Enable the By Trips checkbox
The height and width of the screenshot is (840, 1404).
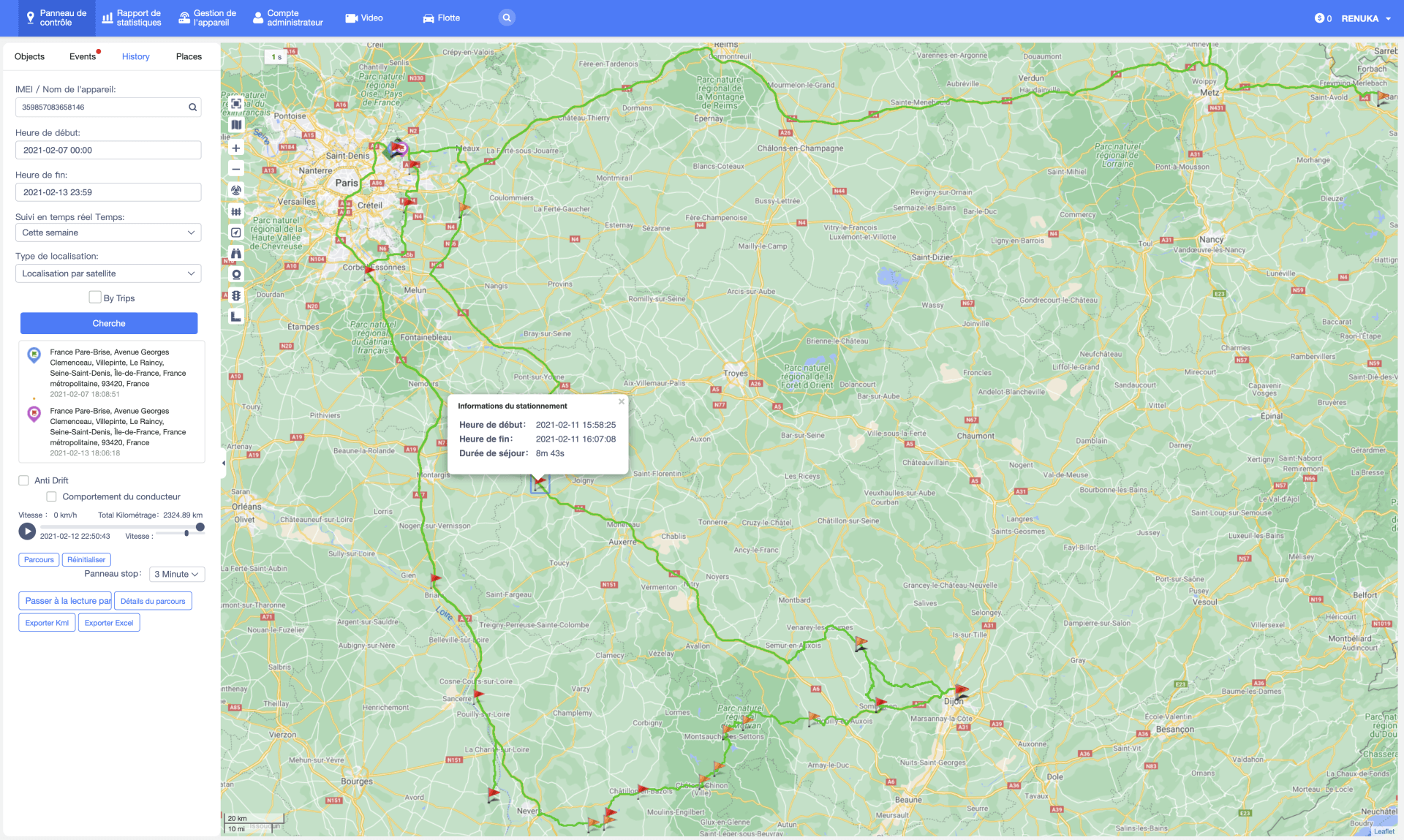click(95, 298)
